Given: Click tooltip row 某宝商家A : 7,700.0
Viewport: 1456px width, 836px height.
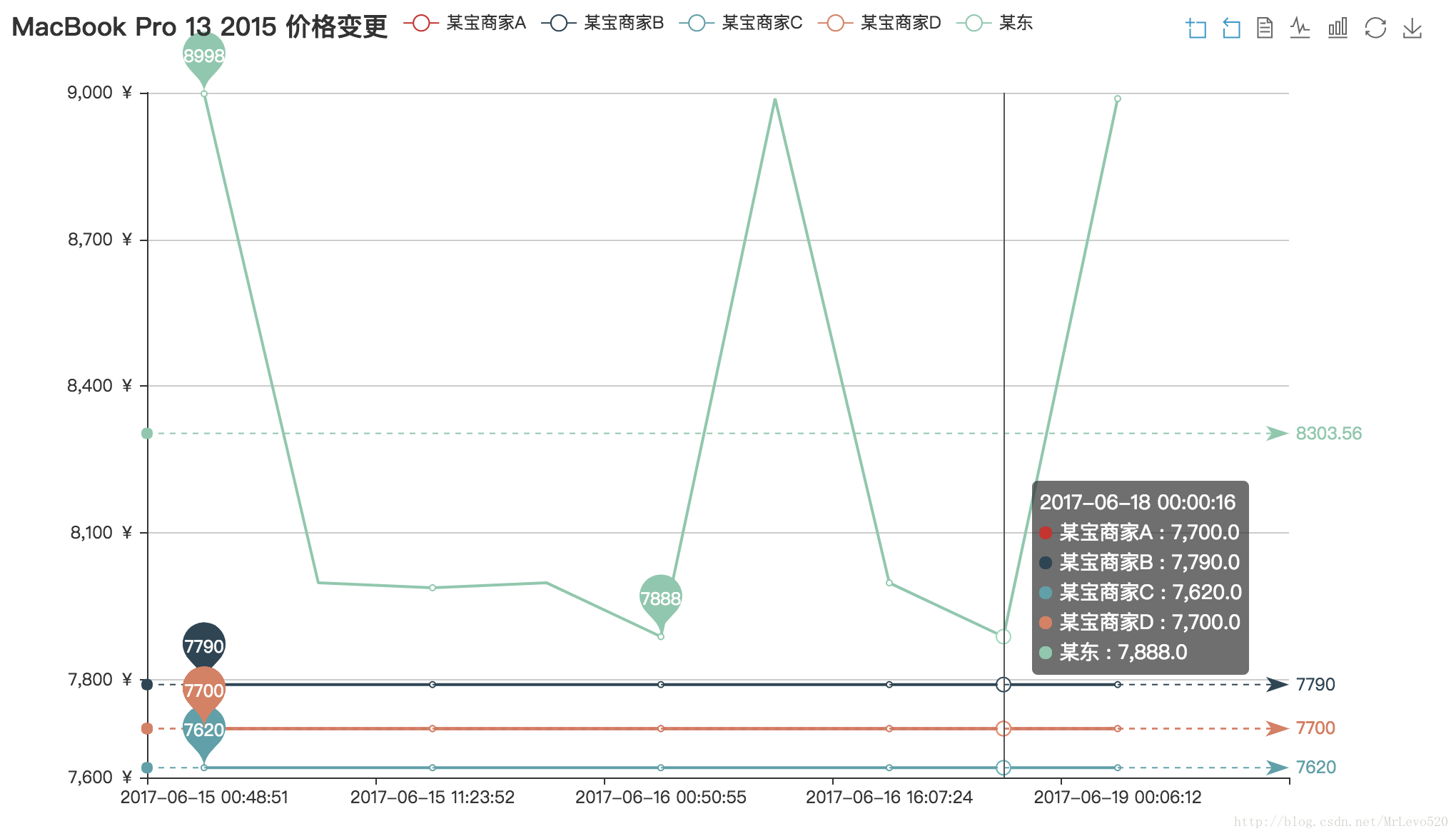Looking at the screenshot, I should click(x=1140, y=532).
